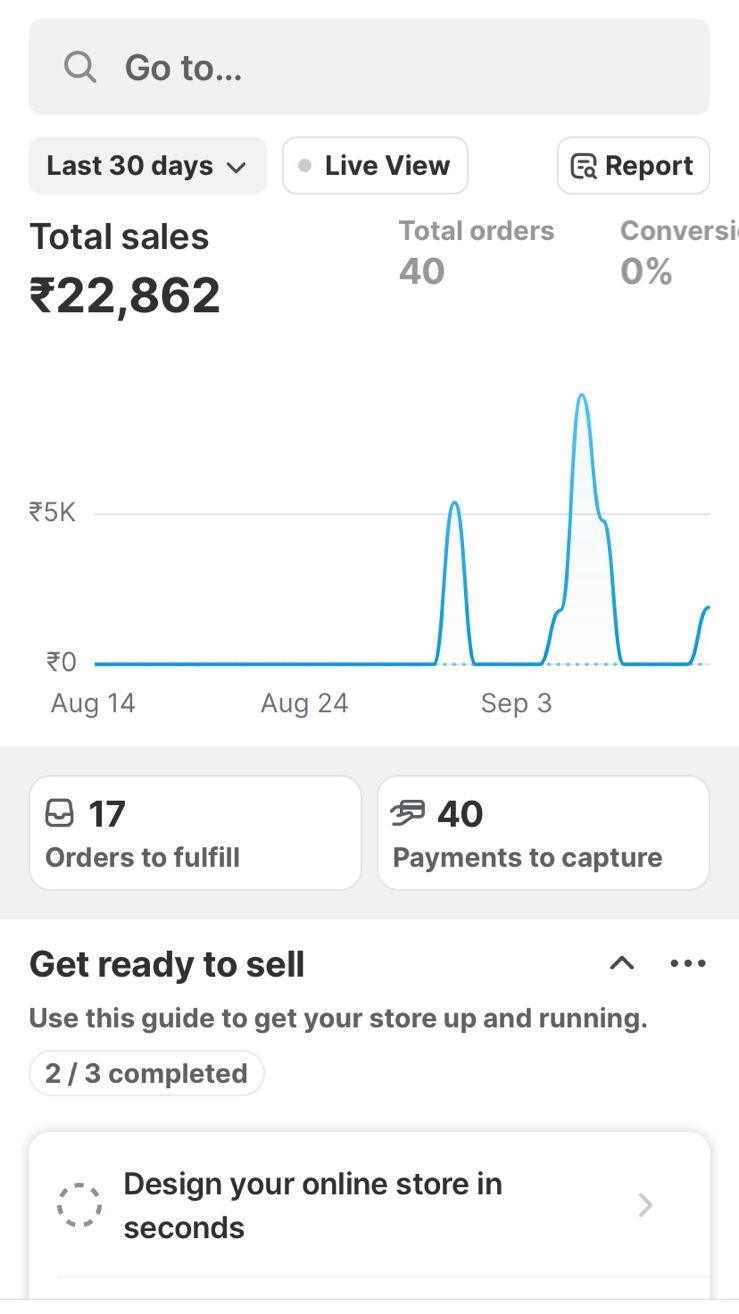
Task: Click the Live View status dot
Action: [x=305, y=166]
